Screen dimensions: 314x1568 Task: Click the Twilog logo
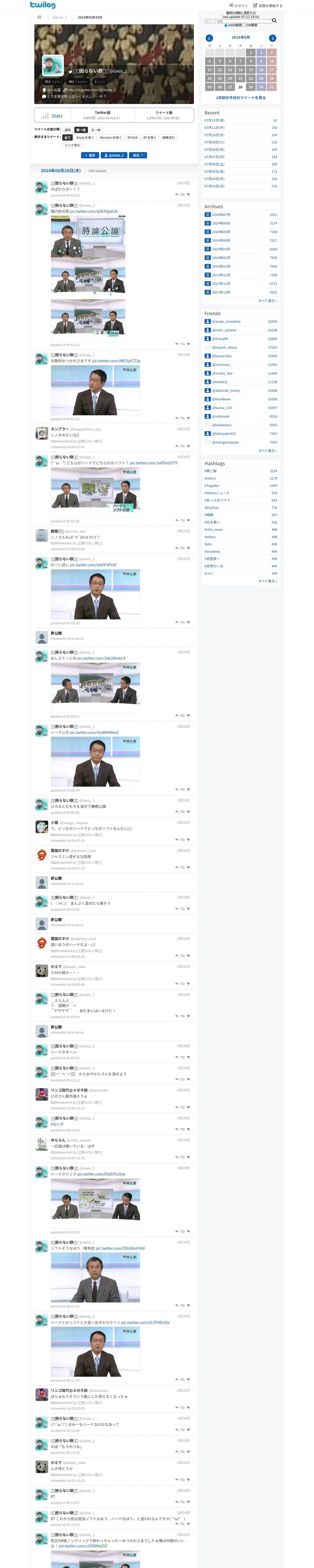43,5
